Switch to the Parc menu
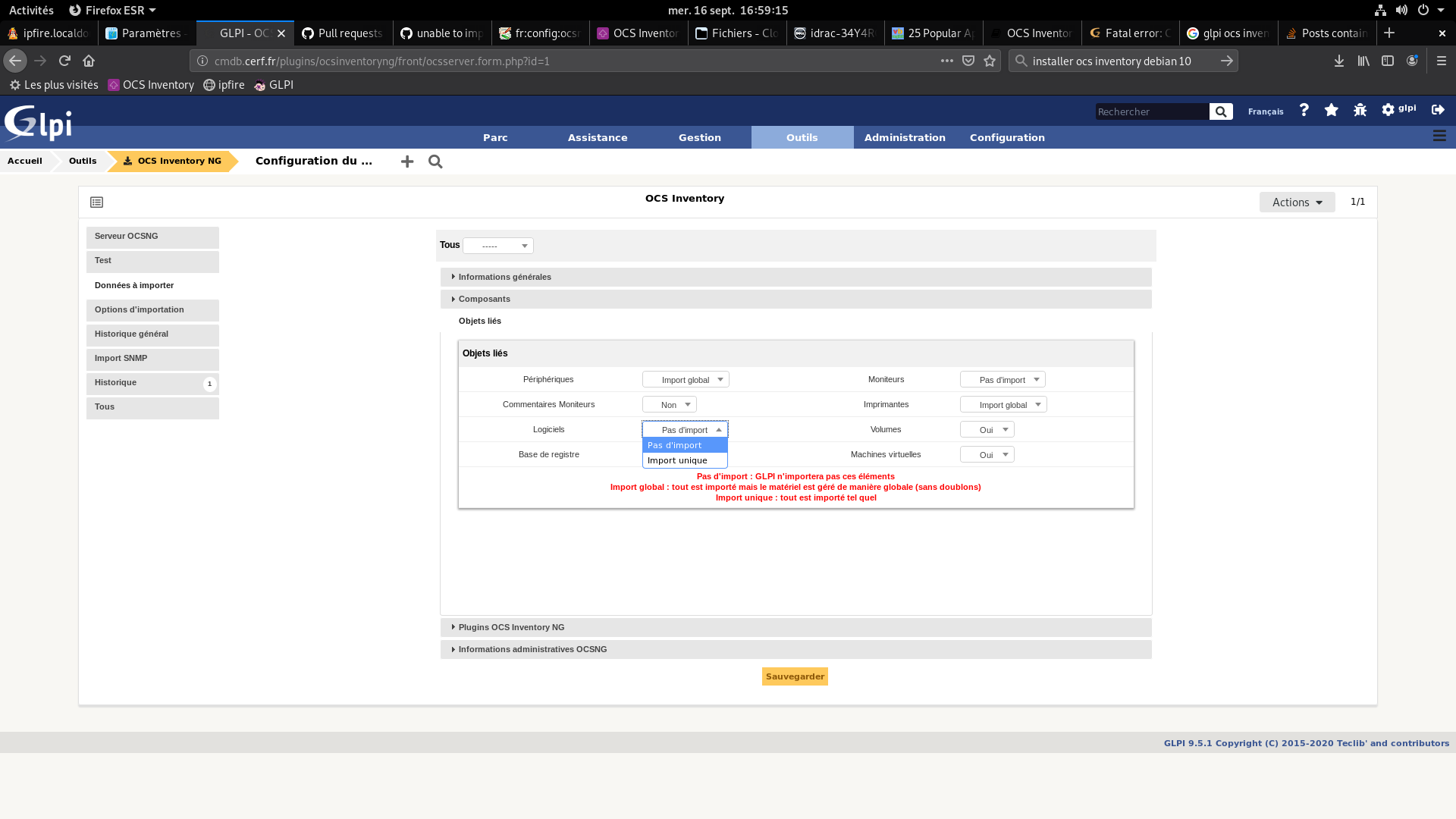Image resolution: width=1456 pixels, height=819 pixels. point(495,137)
